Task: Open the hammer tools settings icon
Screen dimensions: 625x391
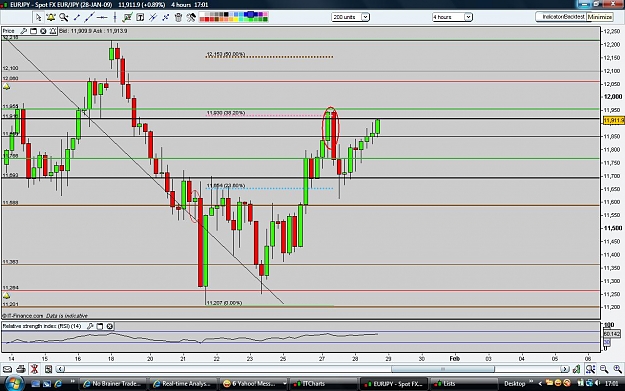Action: 191,17
